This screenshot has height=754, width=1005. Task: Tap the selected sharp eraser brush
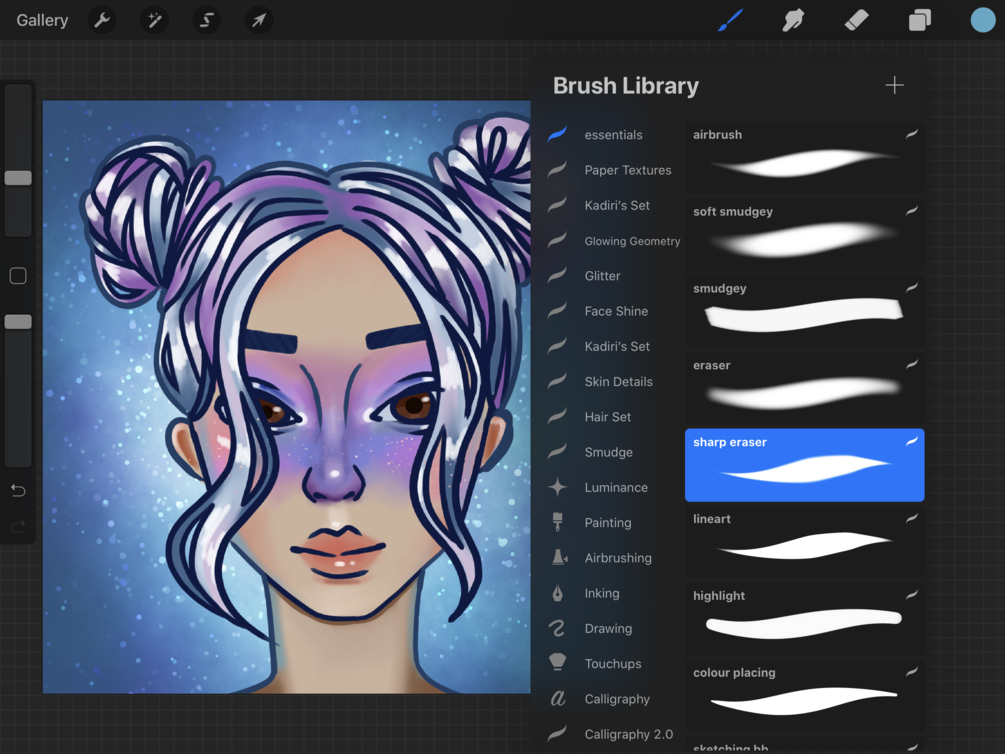[x=804, y=465]
